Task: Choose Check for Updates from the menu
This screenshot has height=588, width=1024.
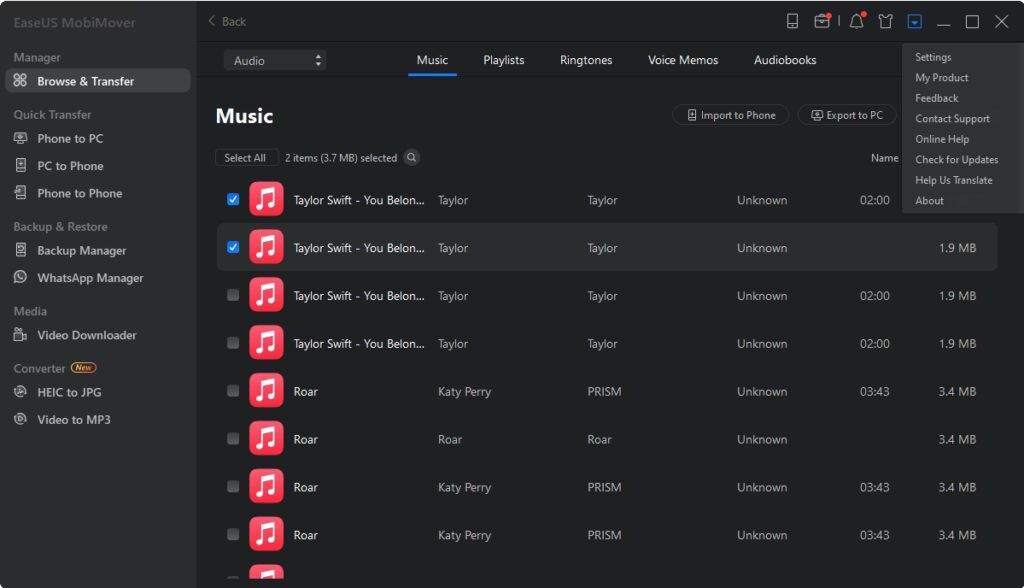Action: point(956,160)
